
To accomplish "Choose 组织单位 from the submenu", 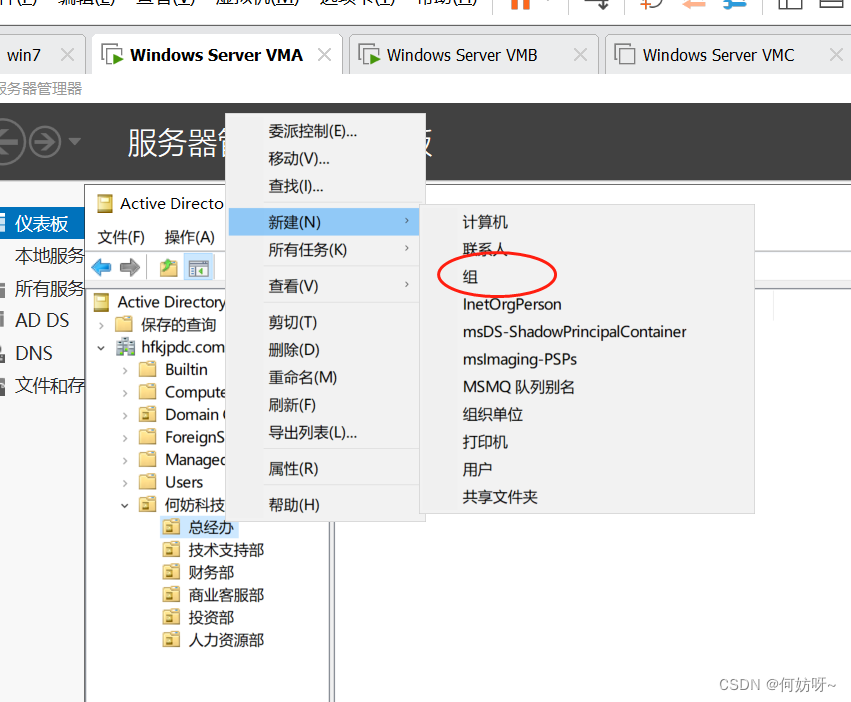I will (x=492, y=414).
